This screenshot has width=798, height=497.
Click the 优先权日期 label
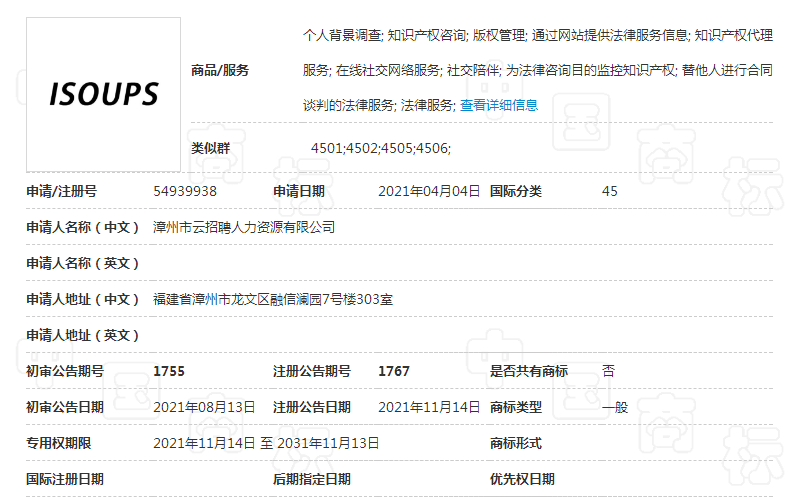point(522,479)
